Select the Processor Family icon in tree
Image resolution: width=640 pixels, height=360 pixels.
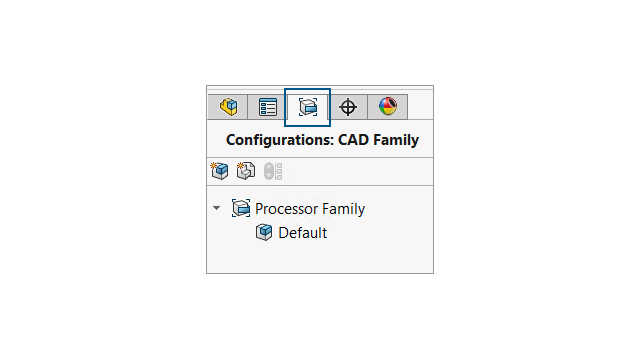241,208
